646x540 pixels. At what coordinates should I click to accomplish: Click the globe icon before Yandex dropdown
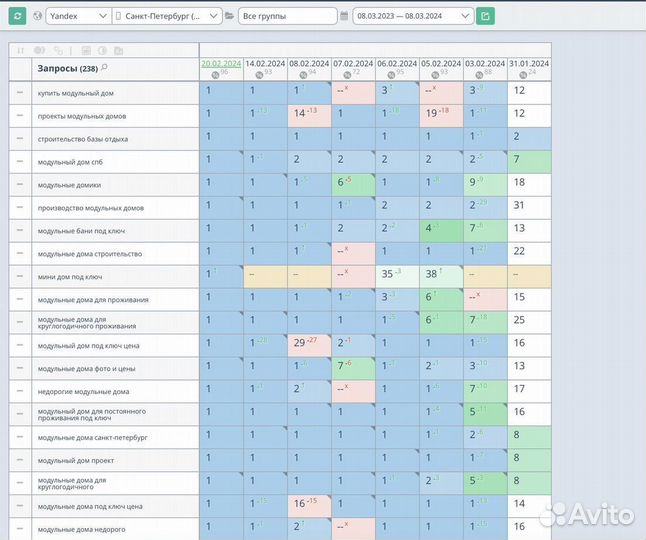pos(37,16)
